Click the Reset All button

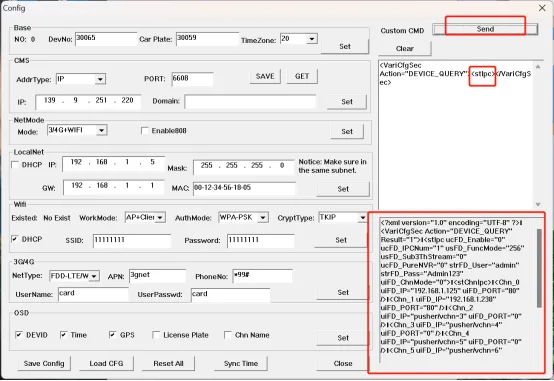tap(169, 363)
